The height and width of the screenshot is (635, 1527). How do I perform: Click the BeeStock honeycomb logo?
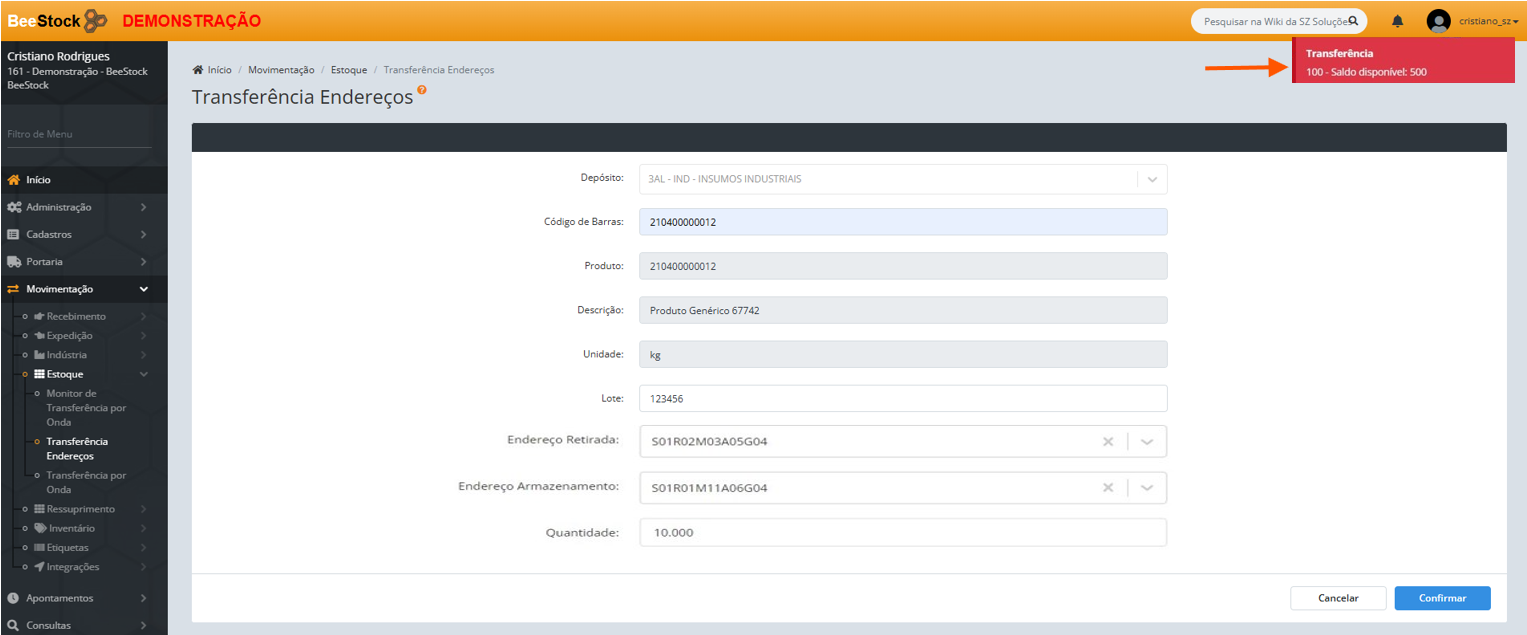[x=96, y=20]
